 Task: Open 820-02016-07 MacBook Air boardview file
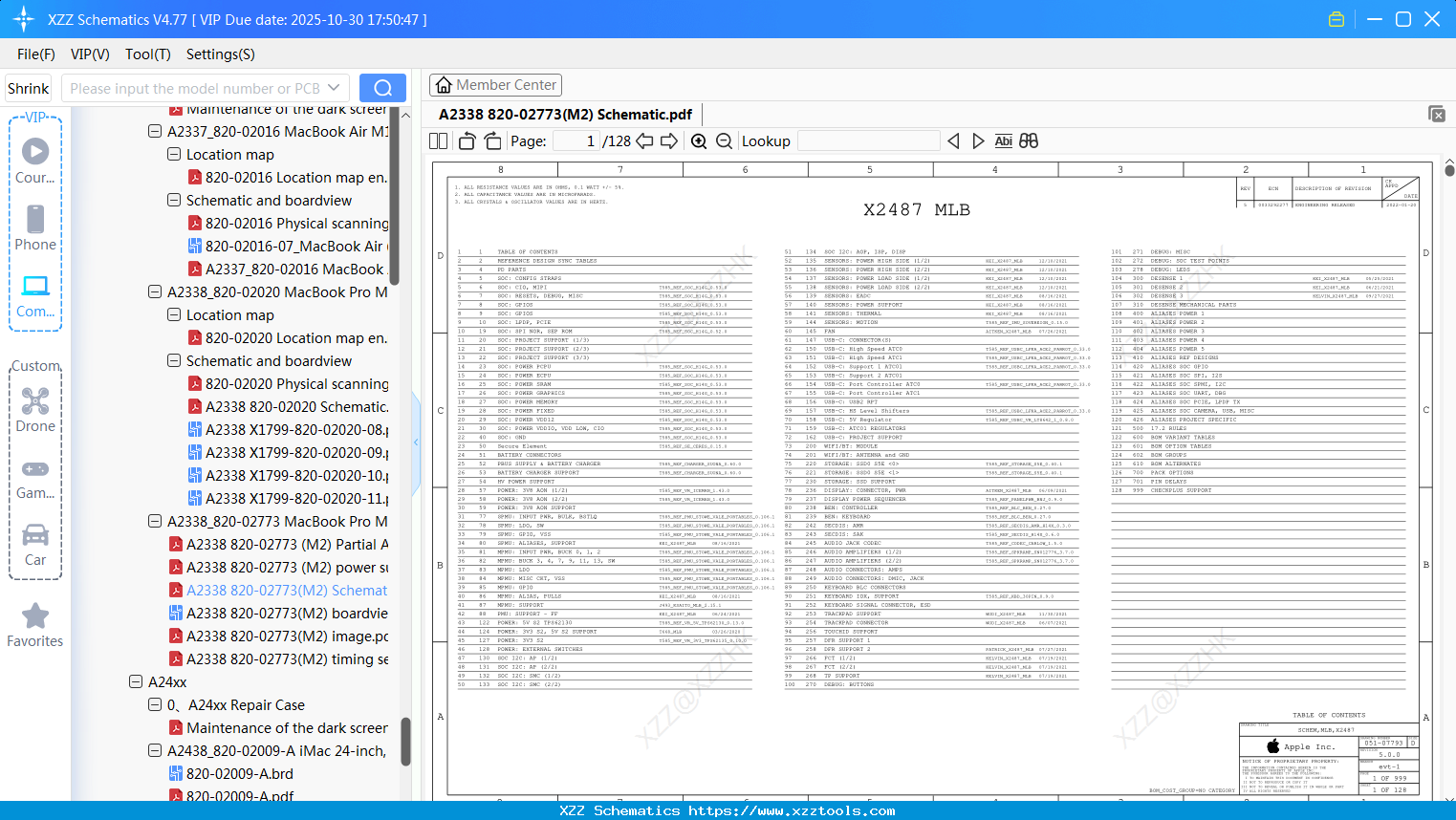click(288, 246)
